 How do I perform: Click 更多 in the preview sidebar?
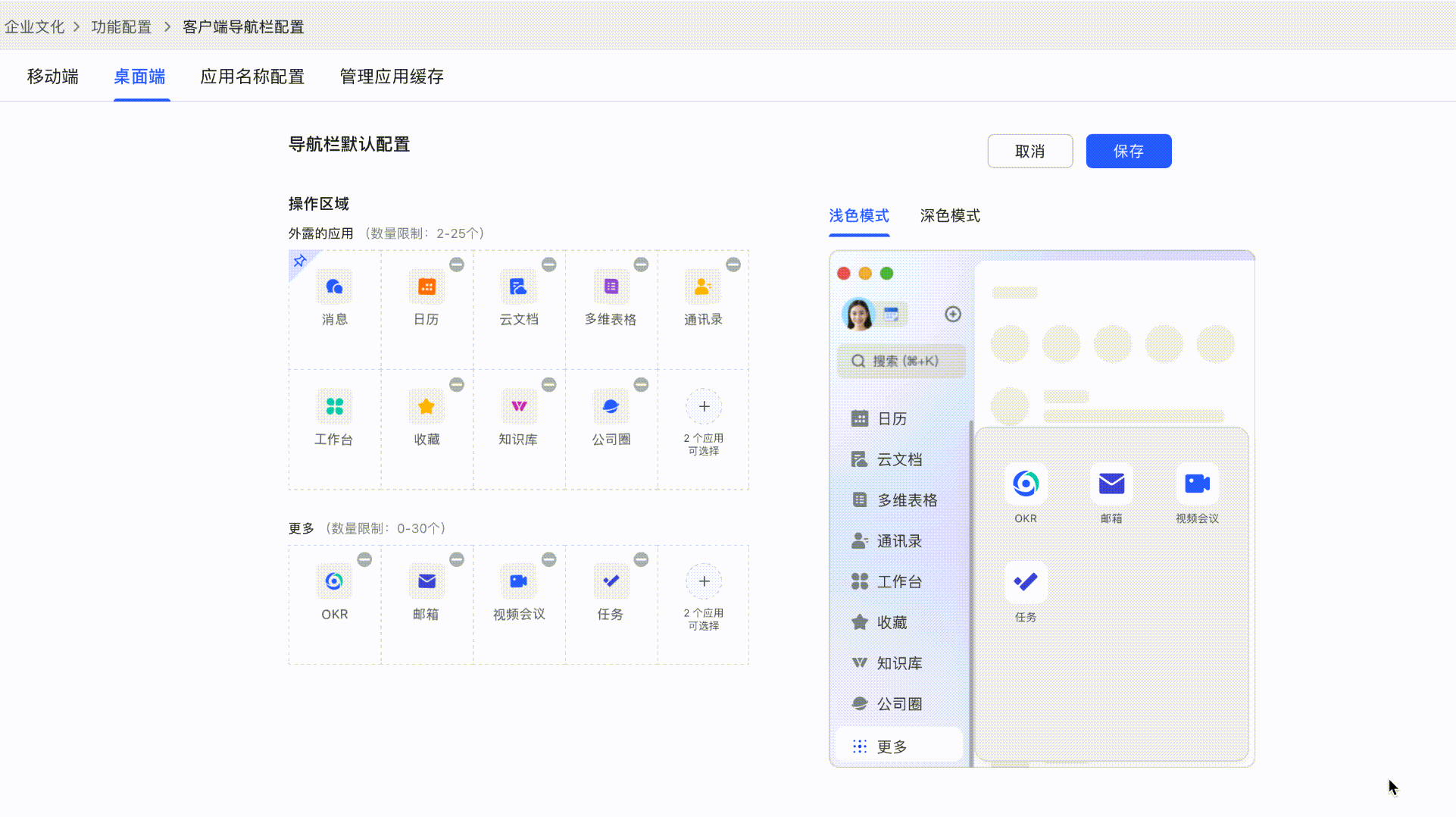click(899, 747)
